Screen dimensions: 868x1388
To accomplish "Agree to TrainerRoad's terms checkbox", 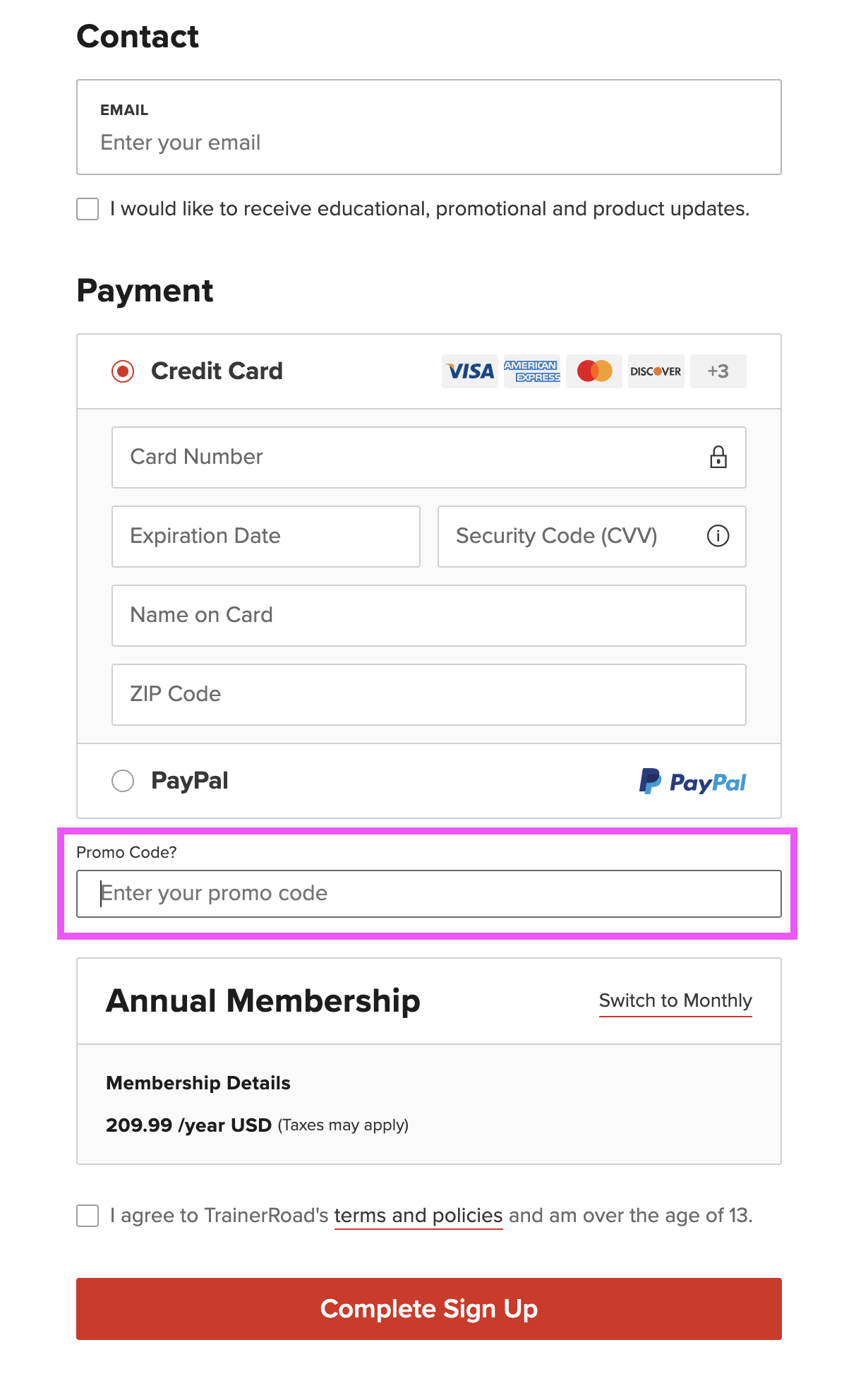I will pos(88,1216).
